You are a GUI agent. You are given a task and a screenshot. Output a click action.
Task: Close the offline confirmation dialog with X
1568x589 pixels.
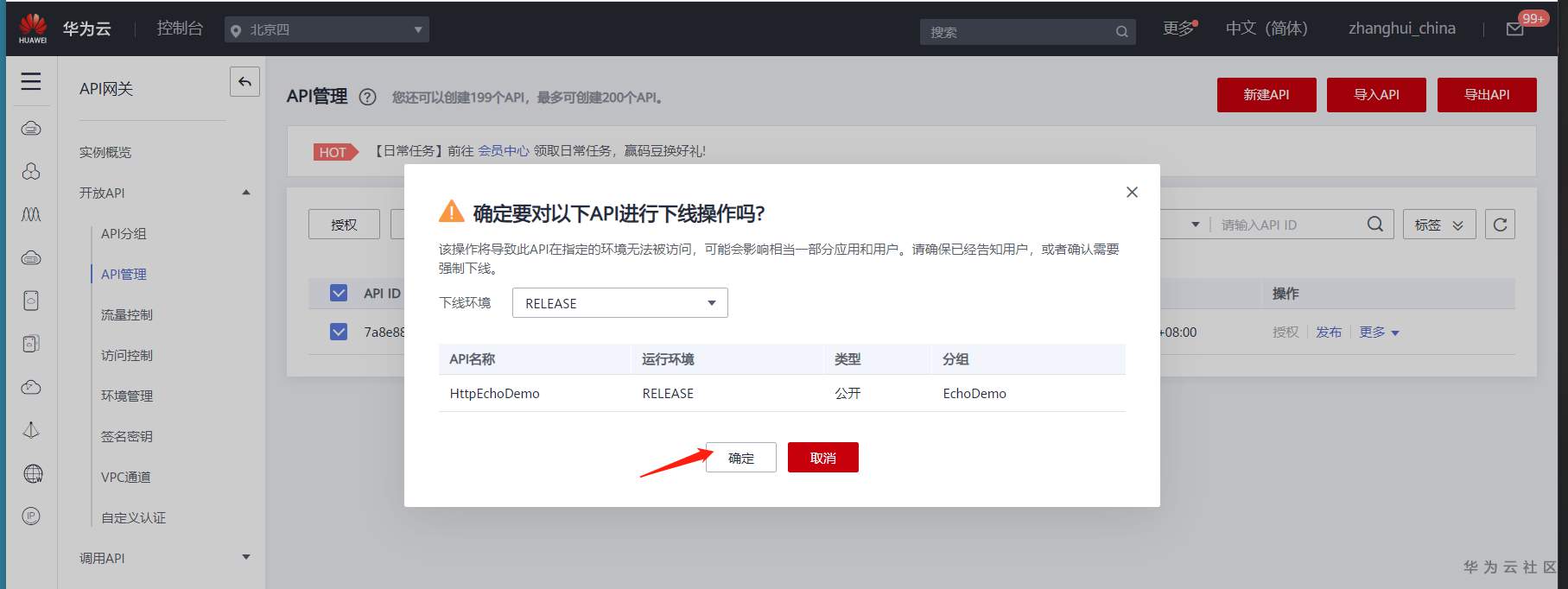1132,192
